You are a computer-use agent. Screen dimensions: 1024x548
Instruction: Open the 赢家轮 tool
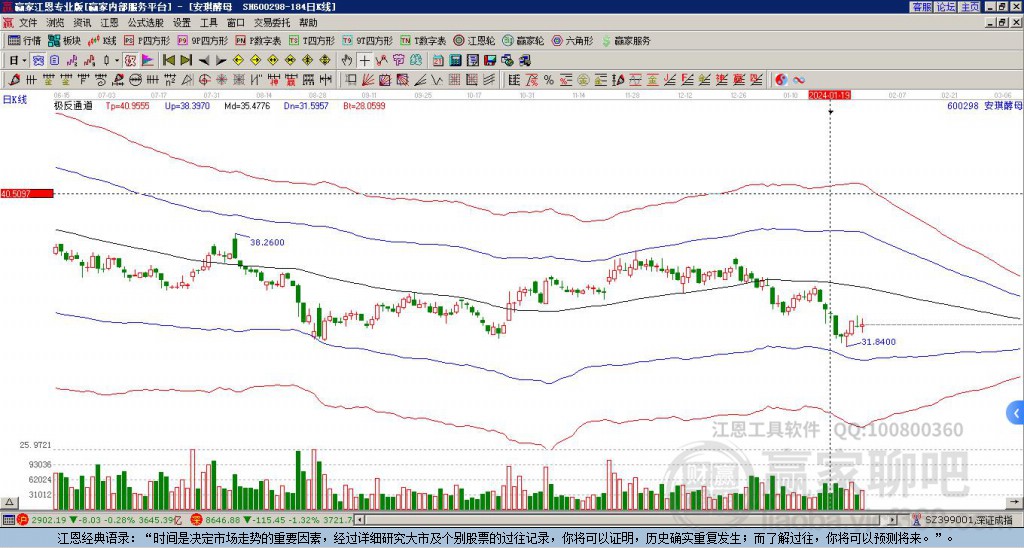coord(523,40)
